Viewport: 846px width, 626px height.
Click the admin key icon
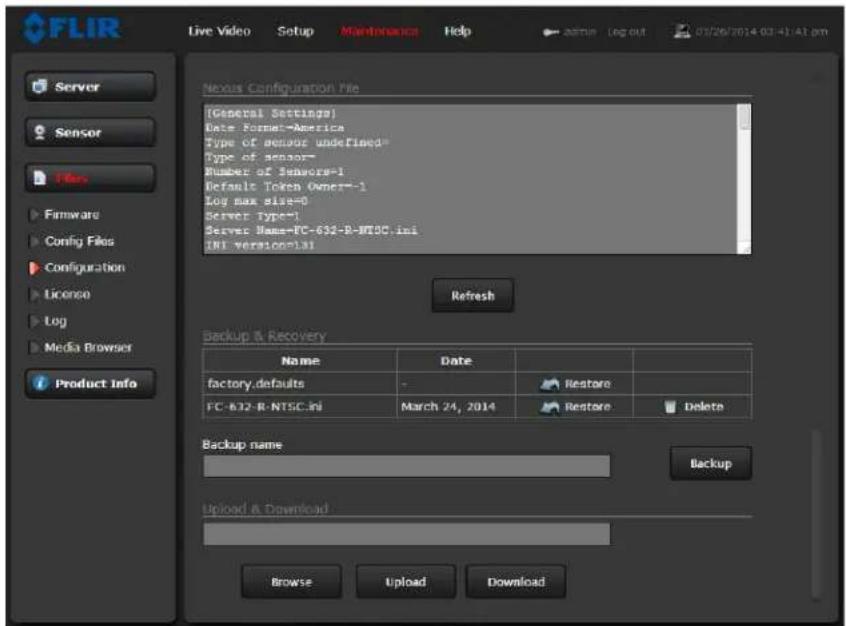550,32
